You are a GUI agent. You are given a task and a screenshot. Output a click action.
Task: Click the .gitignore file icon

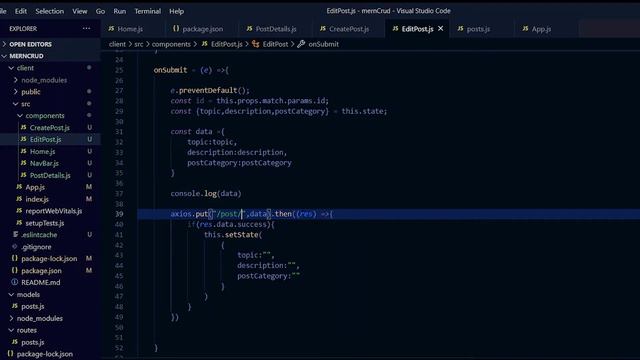pos(15,247)
